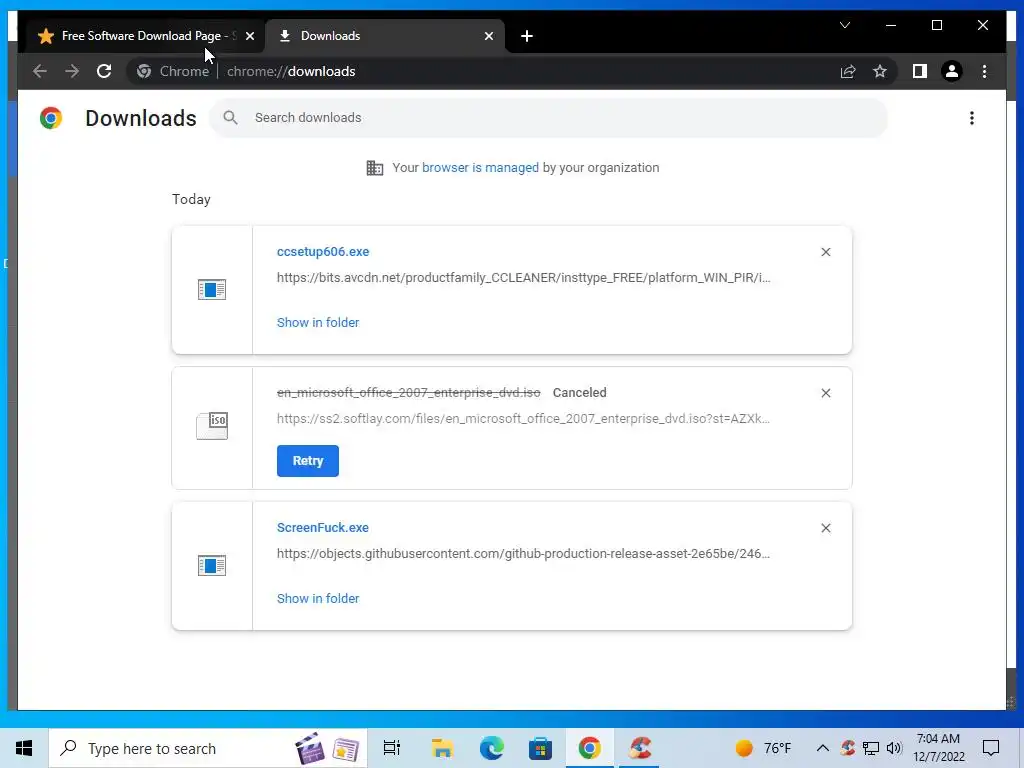
Task: Open File Explorer from the taskbar
Action: pyautogui.click(x=442, y=748)
